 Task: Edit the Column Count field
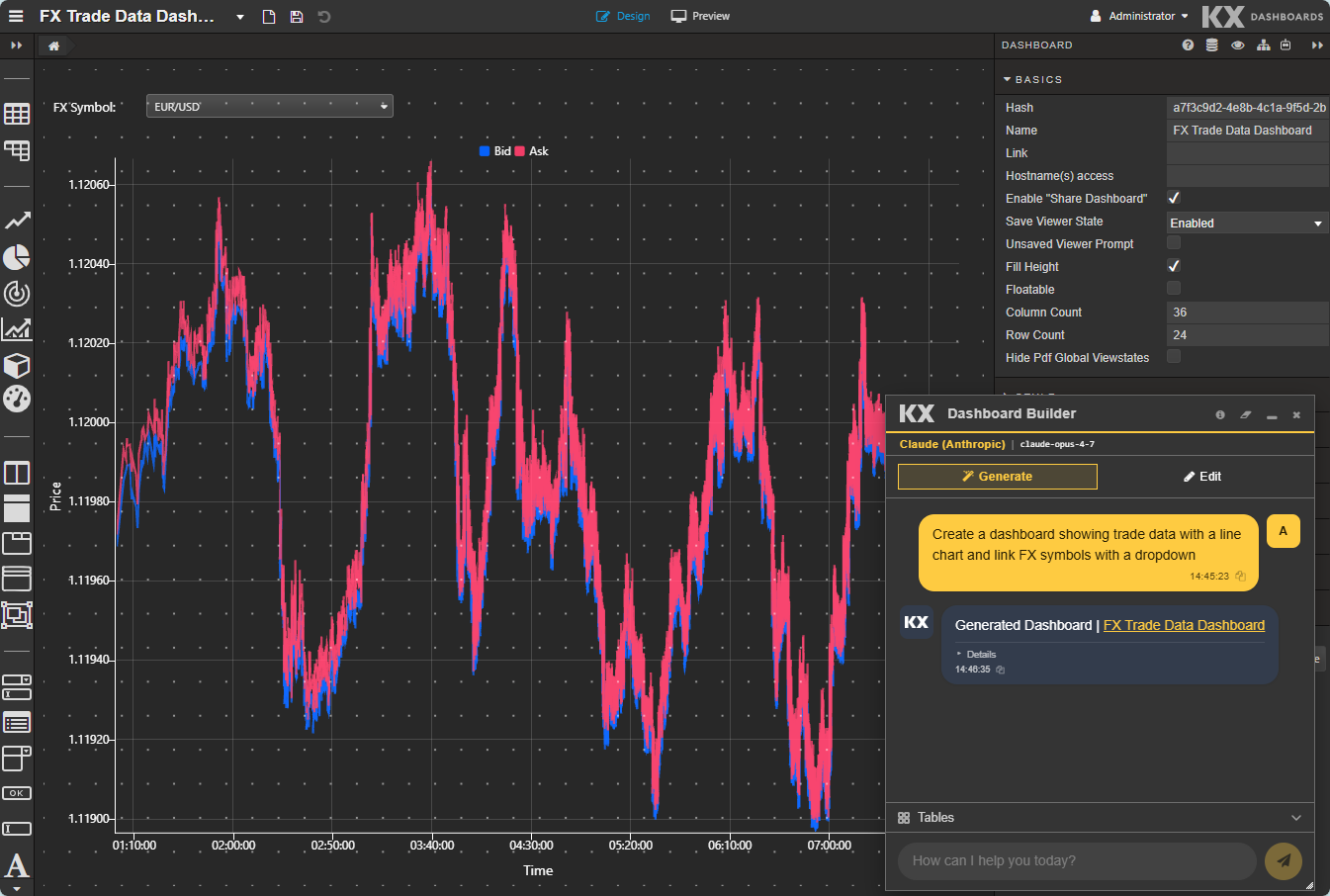point(1247,313)
